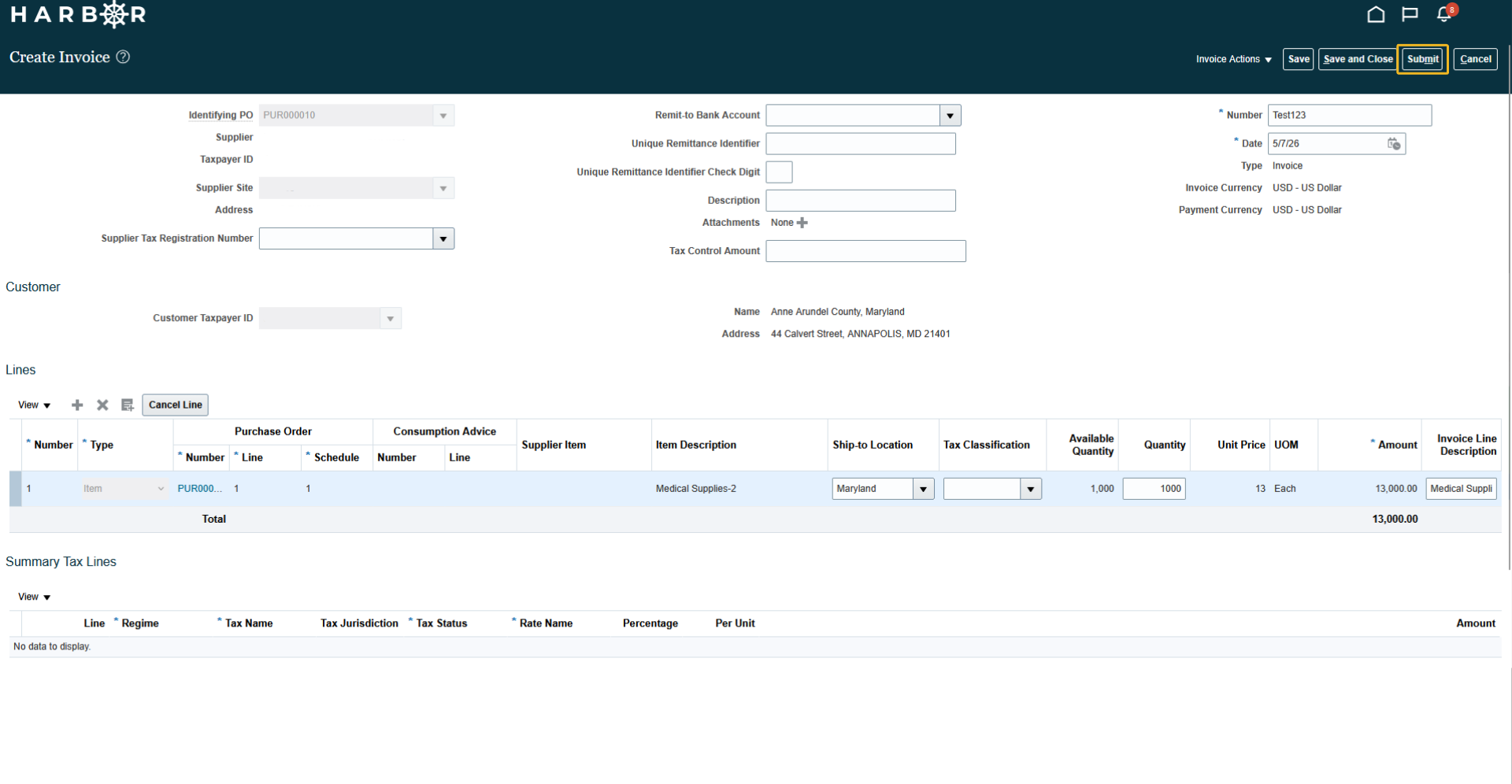
Task: Click the Description input field
Action: click(x=861, y=201)
